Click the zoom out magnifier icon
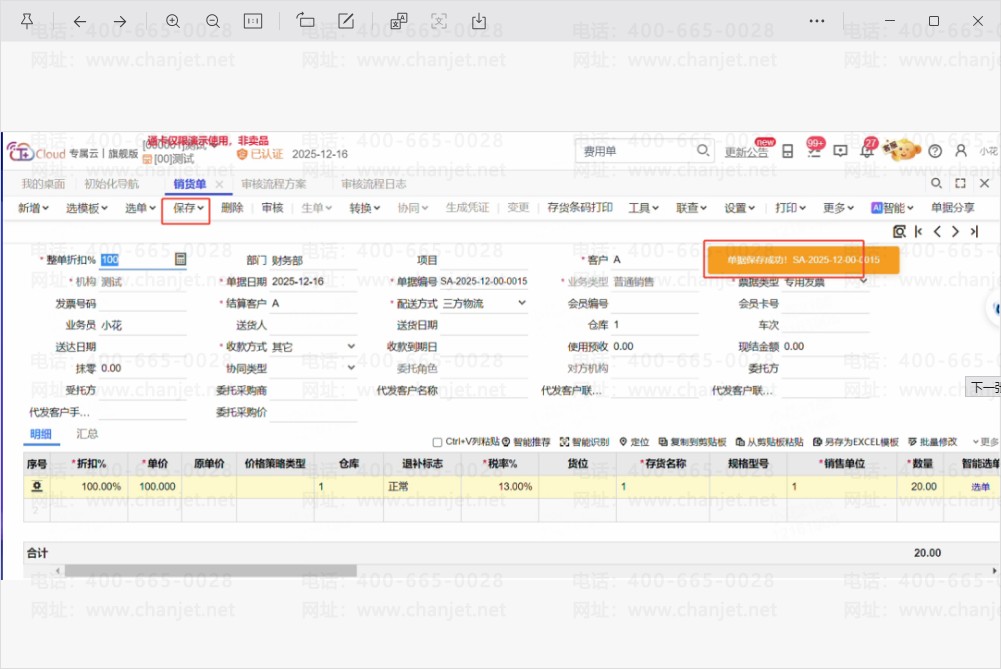1001x669 pixels. 213,21
